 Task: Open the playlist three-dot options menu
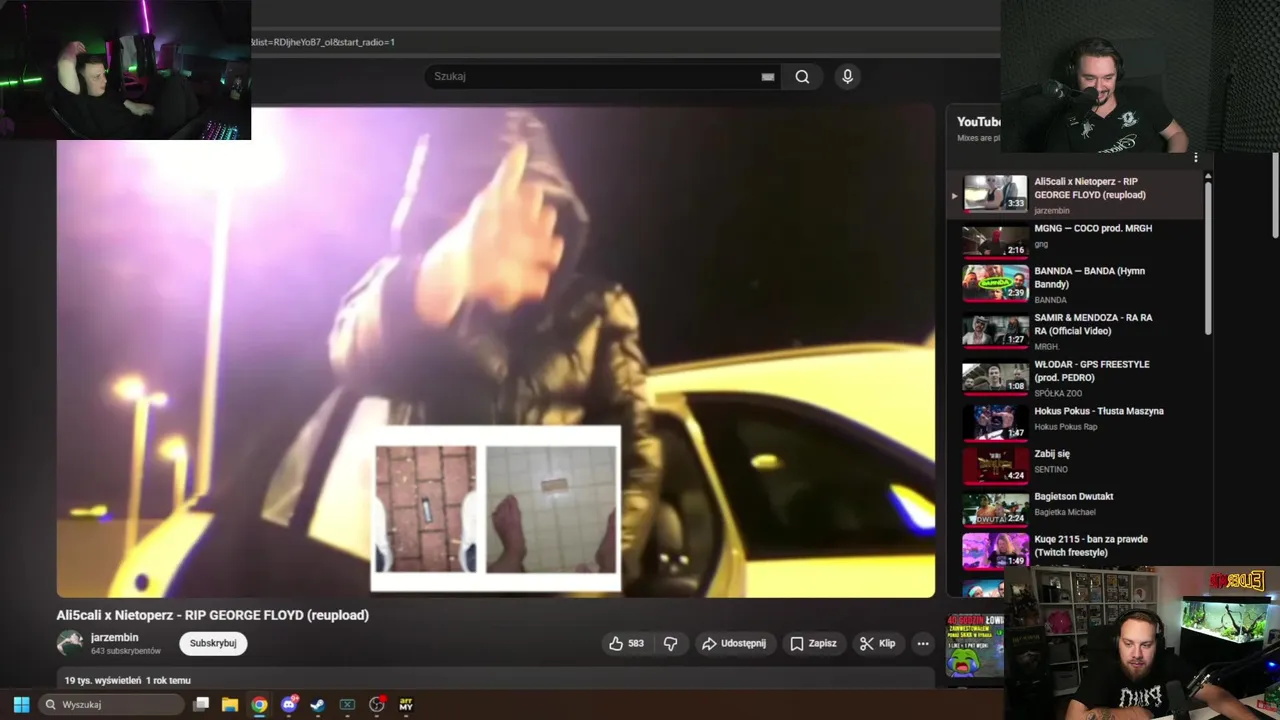tap(1195, 158)
